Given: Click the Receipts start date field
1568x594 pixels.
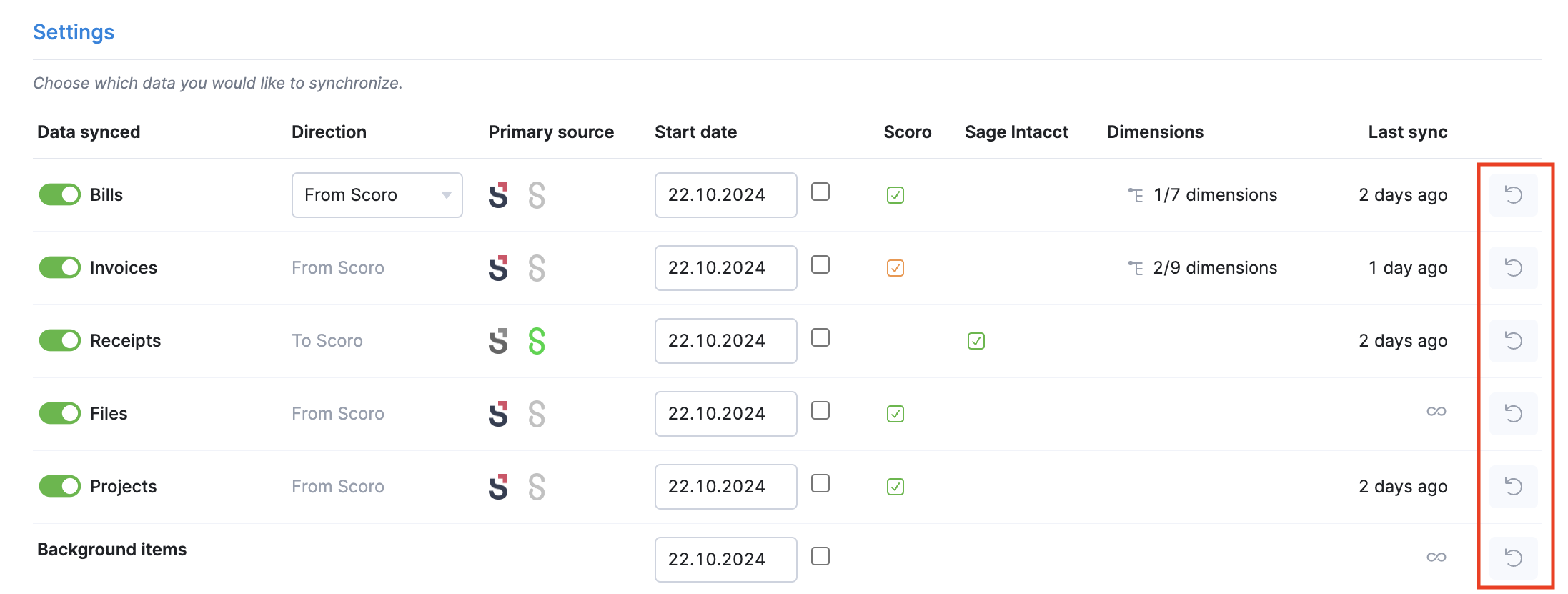Looking at the screenshot, I should pos(726,341).
